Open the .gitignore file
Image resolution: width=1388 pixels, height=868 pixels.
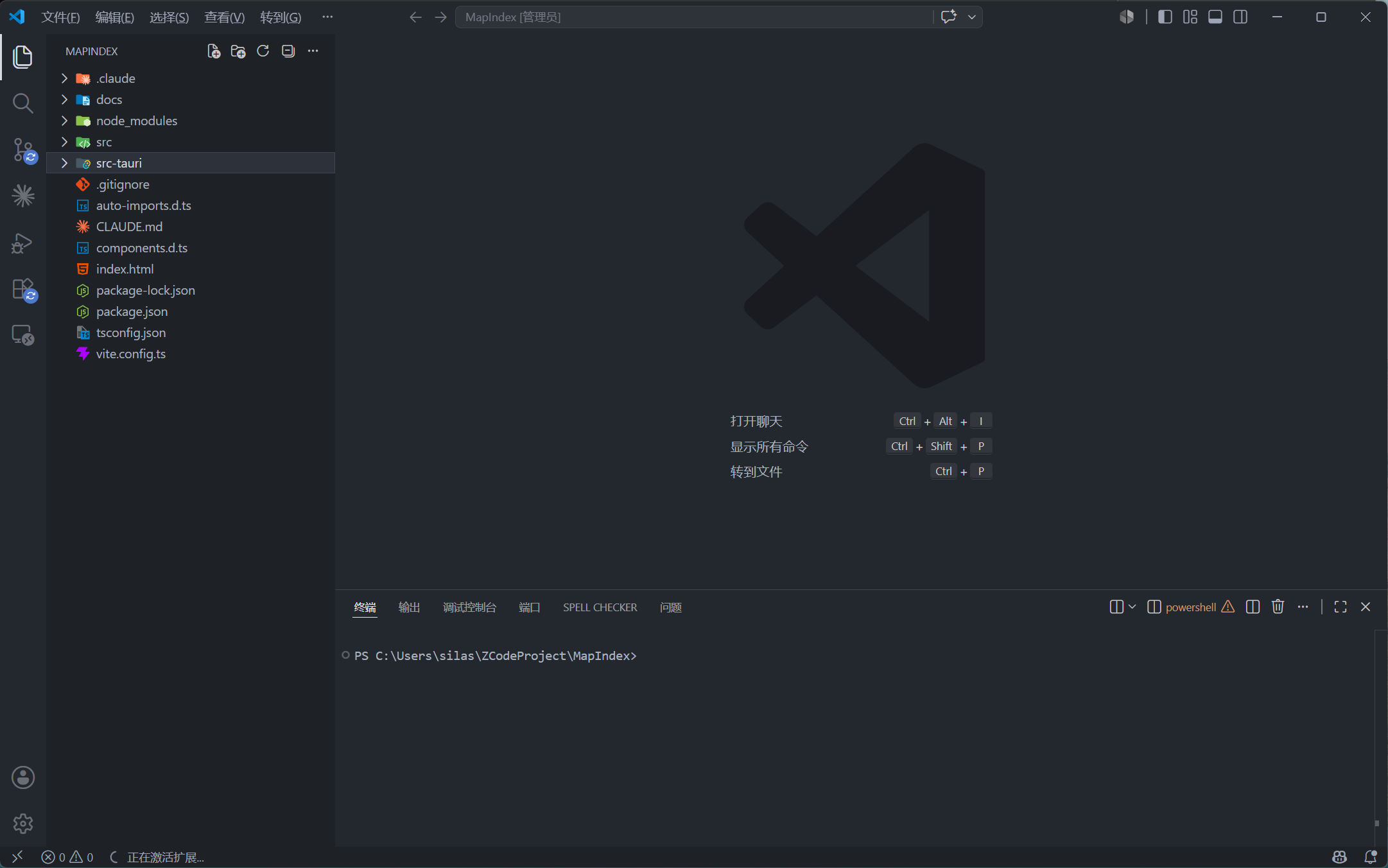[x=191, y=184]
